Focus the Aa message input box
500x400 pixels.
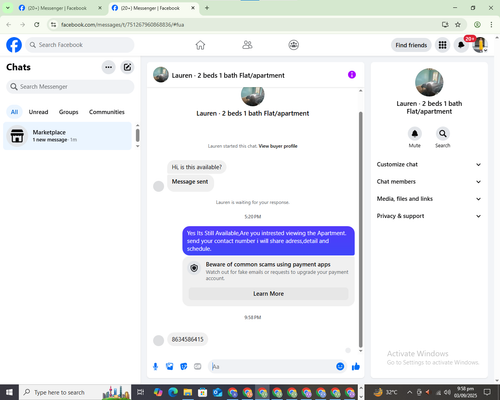pyautogui.click(x=272, y=367)
